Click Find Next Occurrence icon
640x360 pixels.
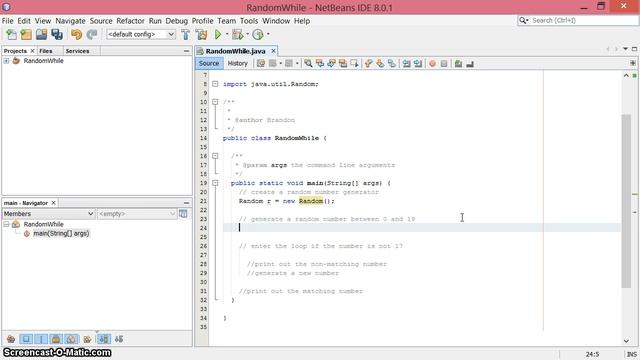tap(331, 64)
